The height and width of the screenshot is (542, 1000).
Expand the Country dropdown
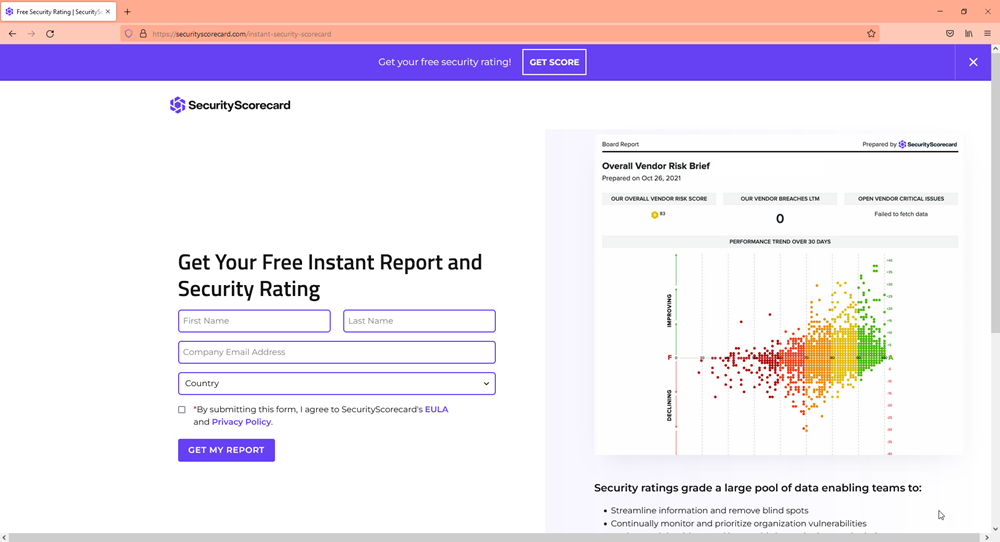[336, 383]
